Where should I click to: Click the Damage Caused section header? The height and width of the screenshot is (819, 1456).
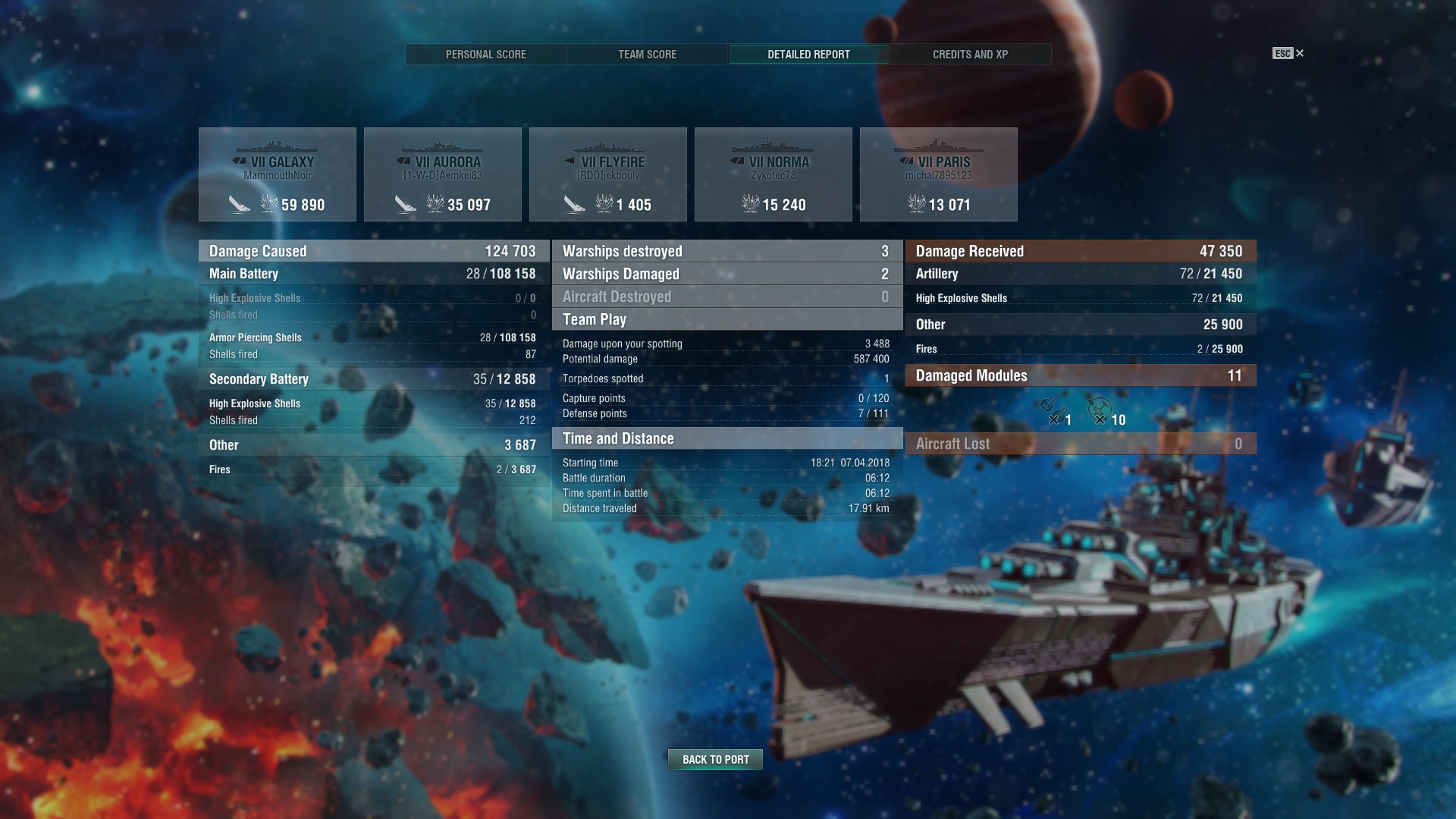(374, 251)
